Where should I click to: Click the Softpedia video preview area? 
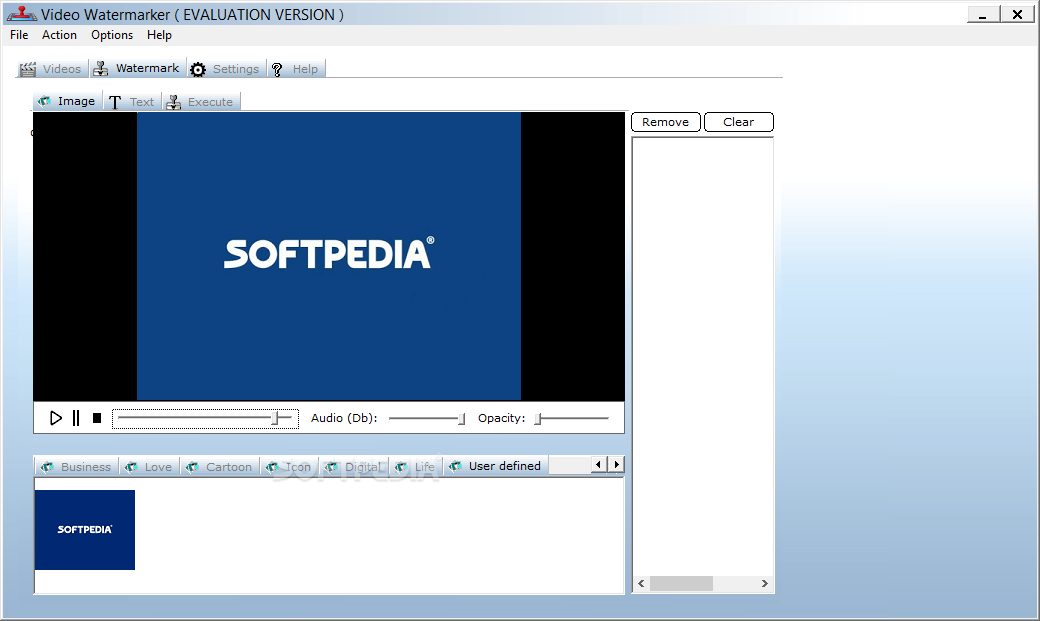(x=329, y=256)
